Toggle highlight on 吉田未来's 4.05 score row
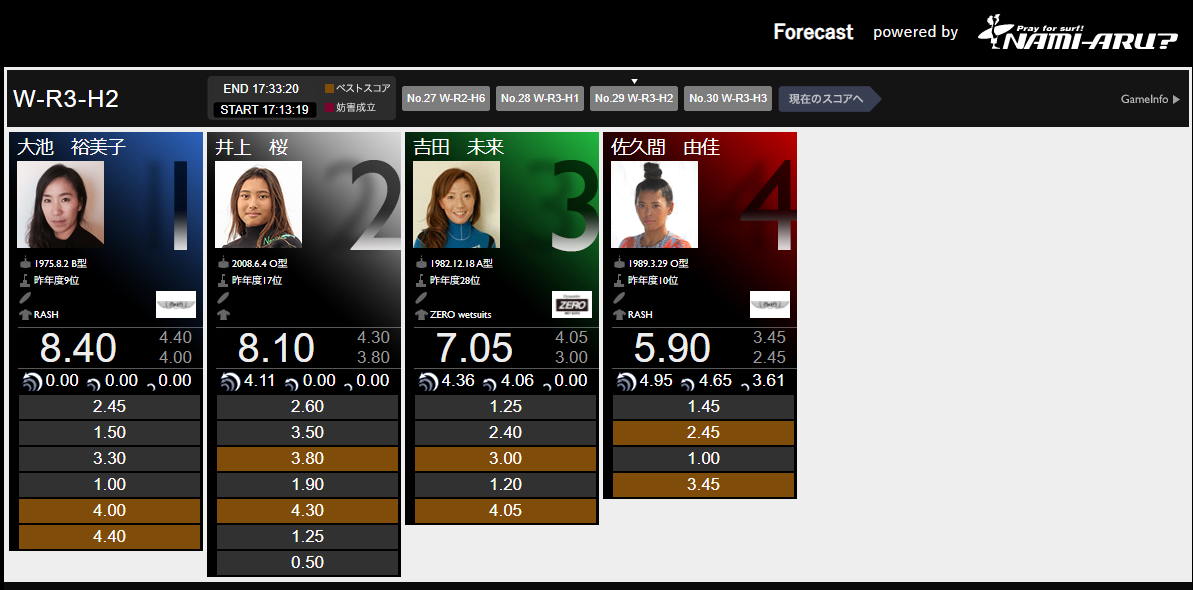This screenshot has height=590, width=1193. (x=505, y=509)
